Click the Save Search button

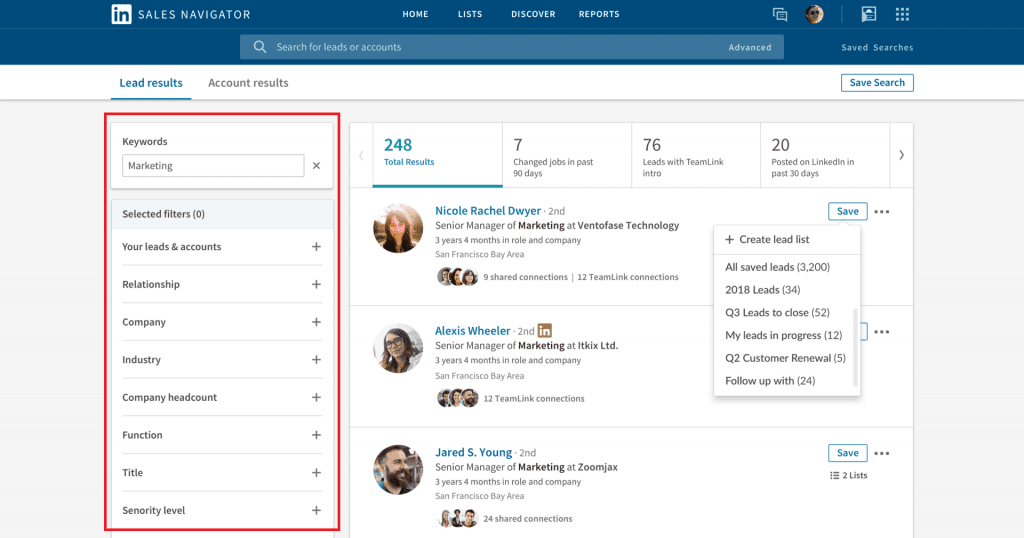click(x=877, y=83)
